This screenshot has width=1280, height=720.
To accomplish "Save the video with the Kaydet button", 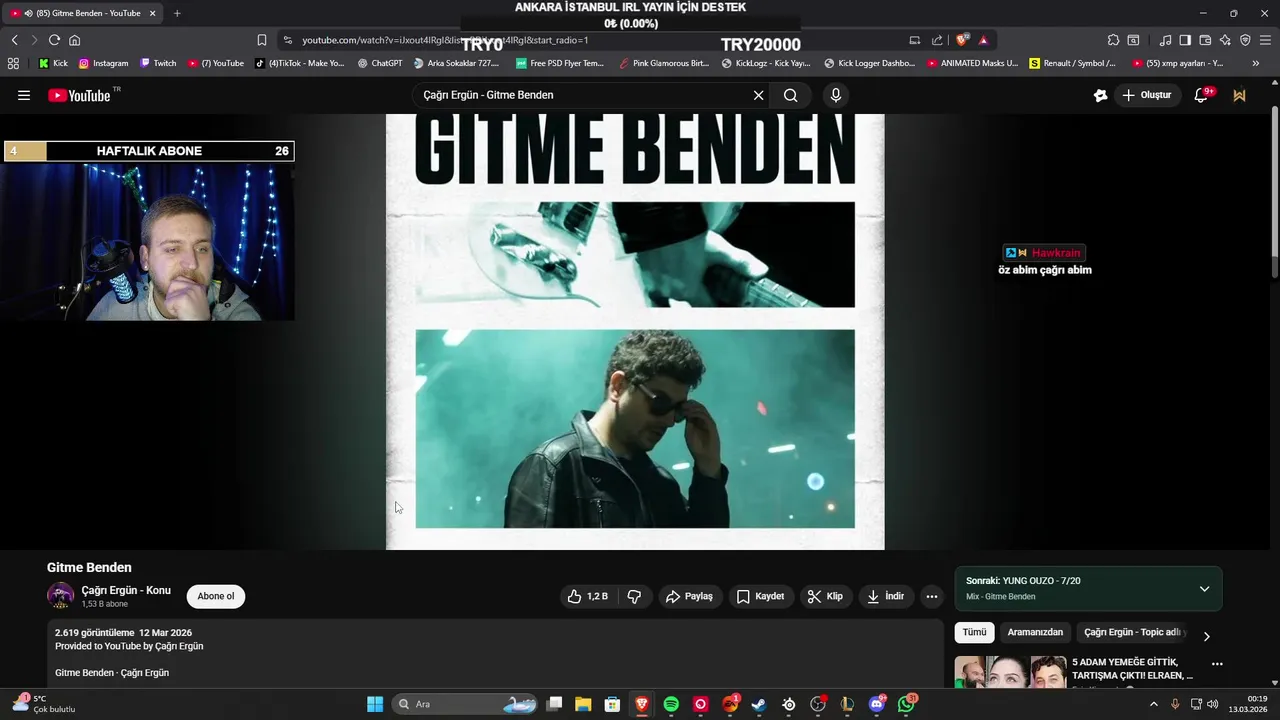I will tap(760, 596).
